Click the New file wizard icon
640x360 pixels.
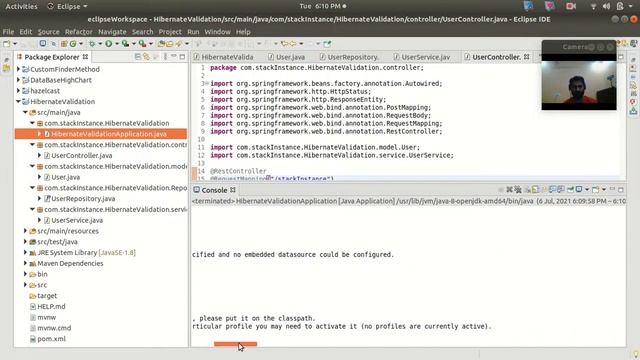[7, 44]
